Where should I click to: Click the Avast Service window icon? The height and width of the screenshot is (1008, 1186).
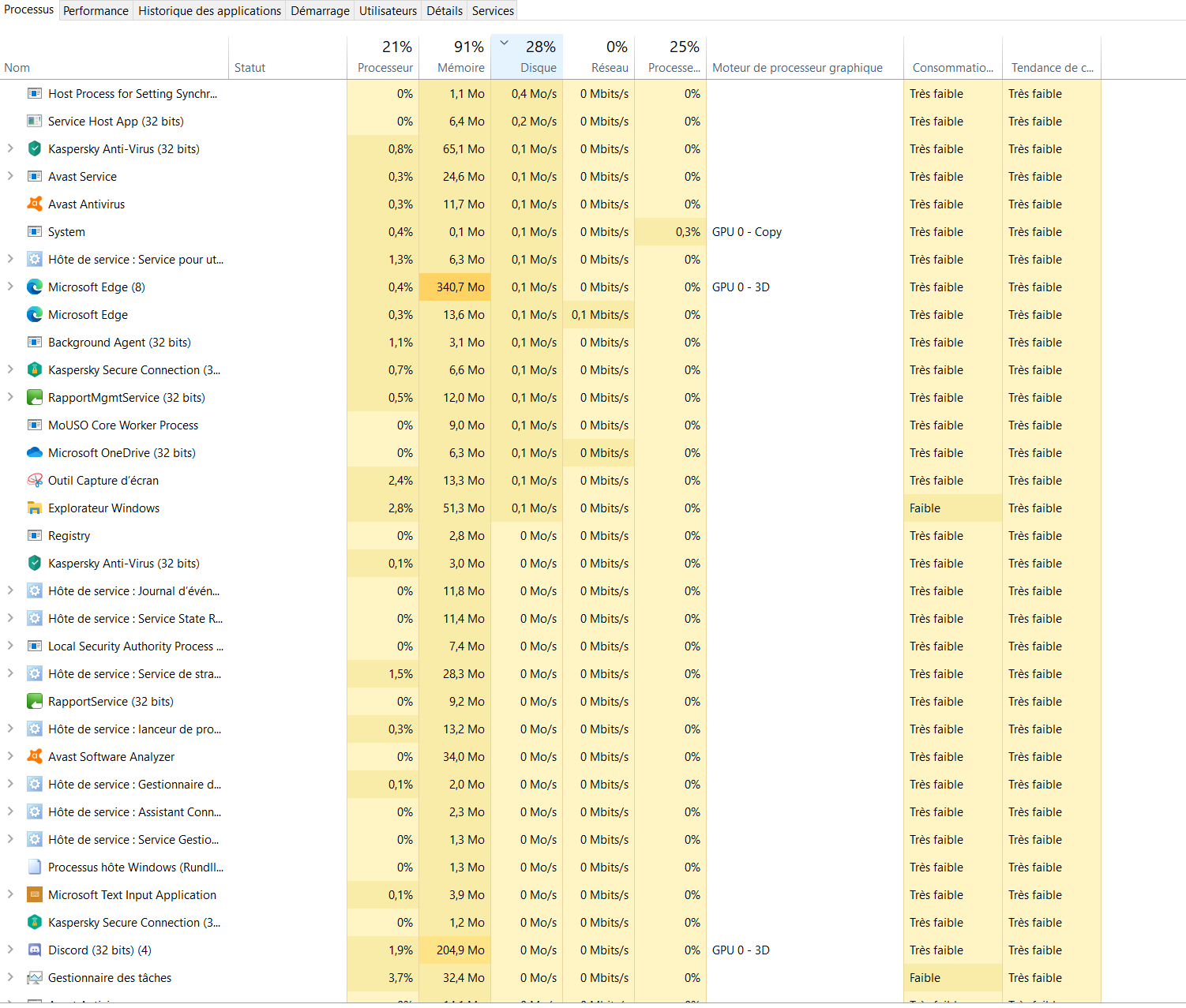[35, 176]
